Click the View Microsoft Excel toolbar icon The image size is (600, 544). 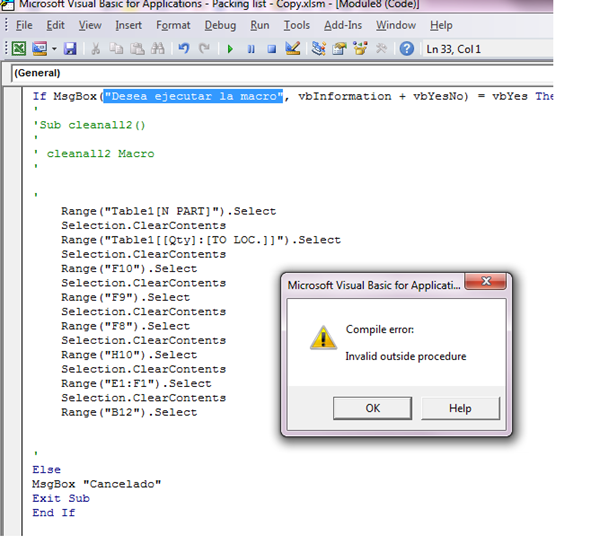point(18,49)
